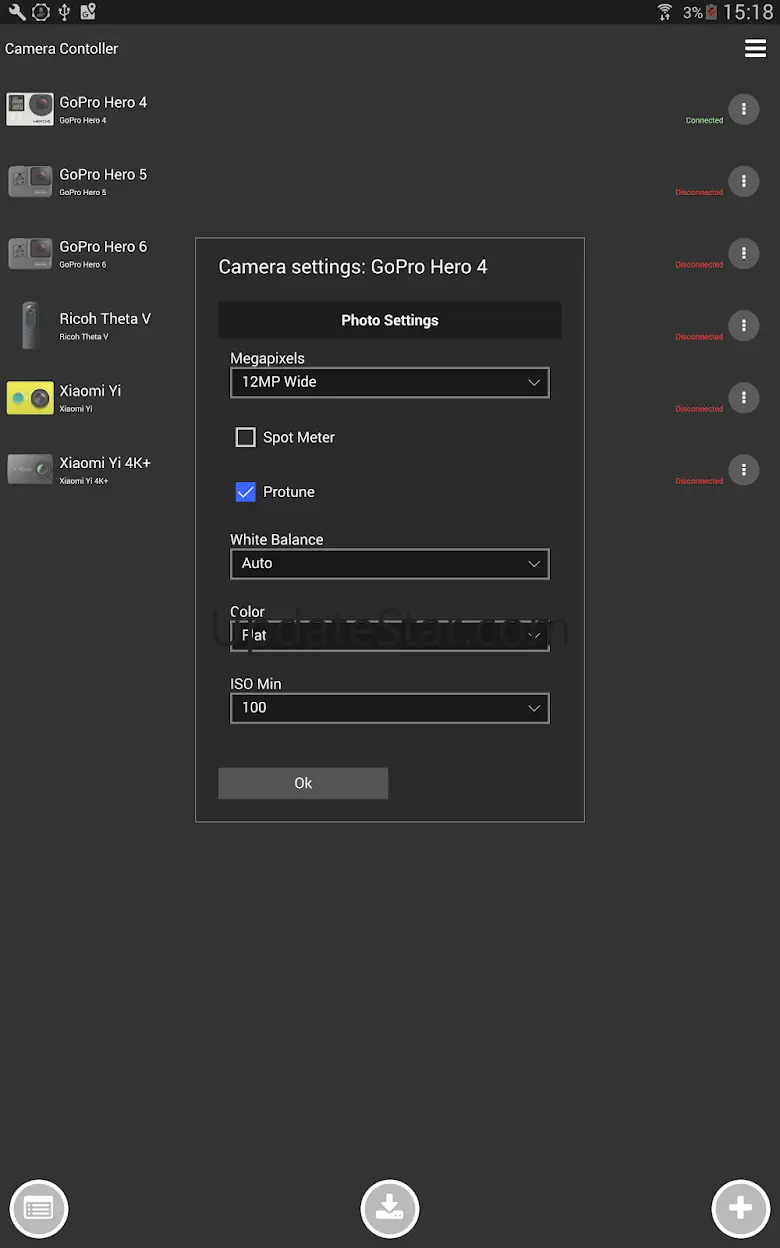Select the GoPro Hero 4 camera thumbnail
Image resolution: width=780 pixels, height=1248 pixels.
coord(30,109)
